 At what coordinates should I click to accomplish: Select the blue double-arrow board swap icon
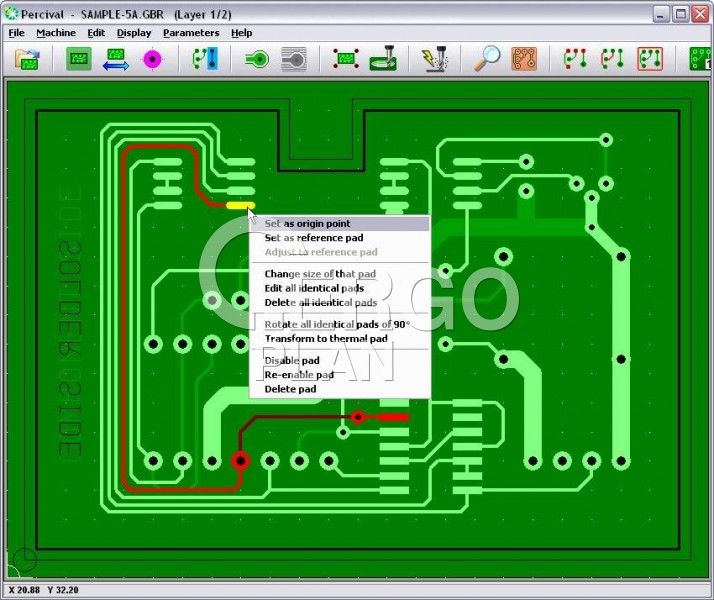coord(115,59)
